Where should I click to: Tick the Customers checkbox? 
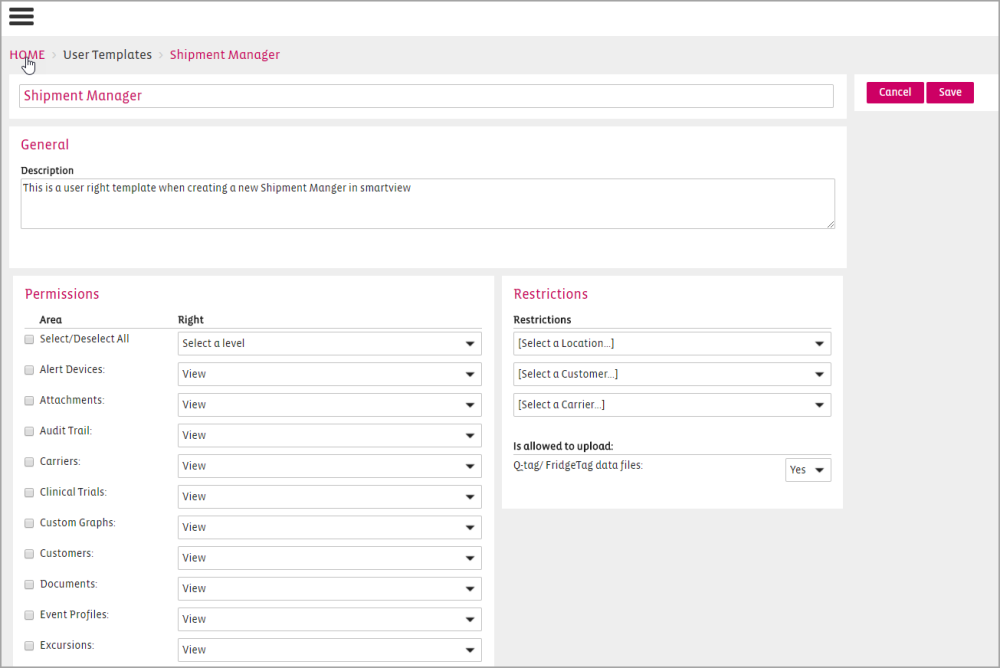click(29, 554)
